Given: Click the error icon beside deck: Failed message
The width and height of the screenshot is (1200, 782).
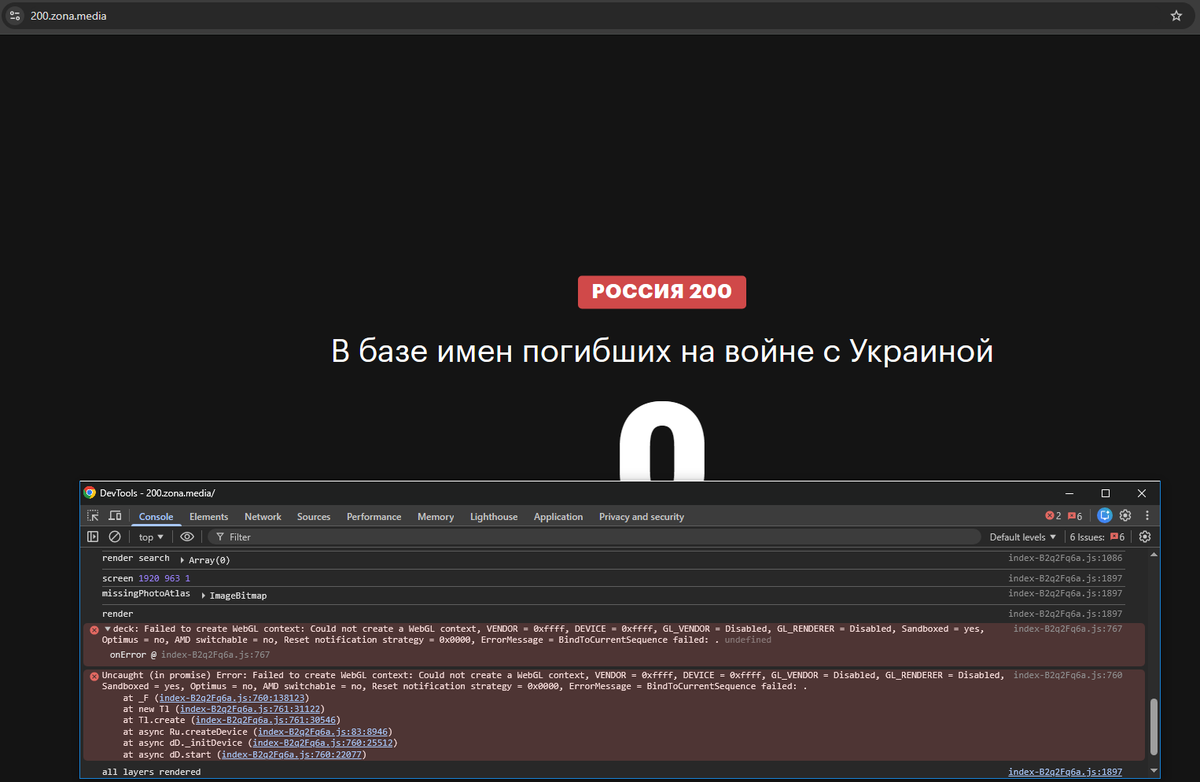Looking at the screenshot, I should point(94,630).
